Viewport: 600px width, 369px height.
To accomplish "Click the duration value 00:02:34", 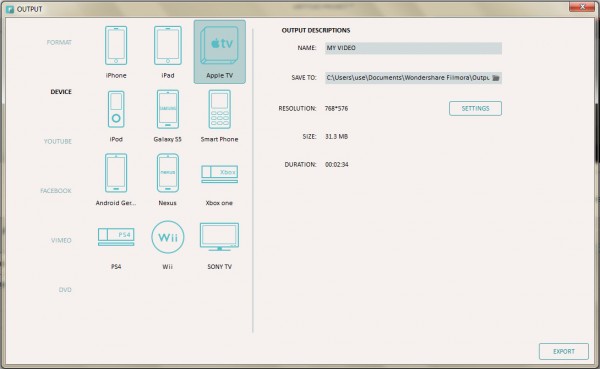I will coord(337,164).
